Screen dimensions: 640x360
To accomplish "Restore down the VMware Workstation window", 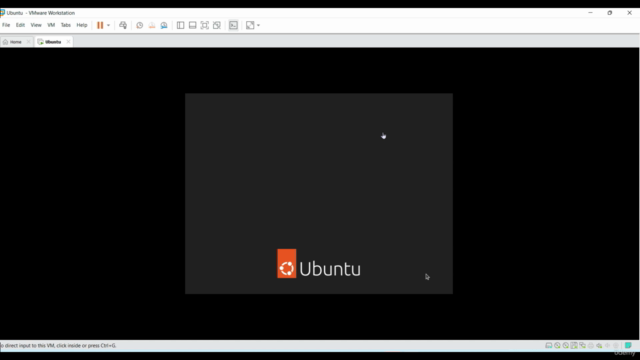I will click(x=610, y=13).
